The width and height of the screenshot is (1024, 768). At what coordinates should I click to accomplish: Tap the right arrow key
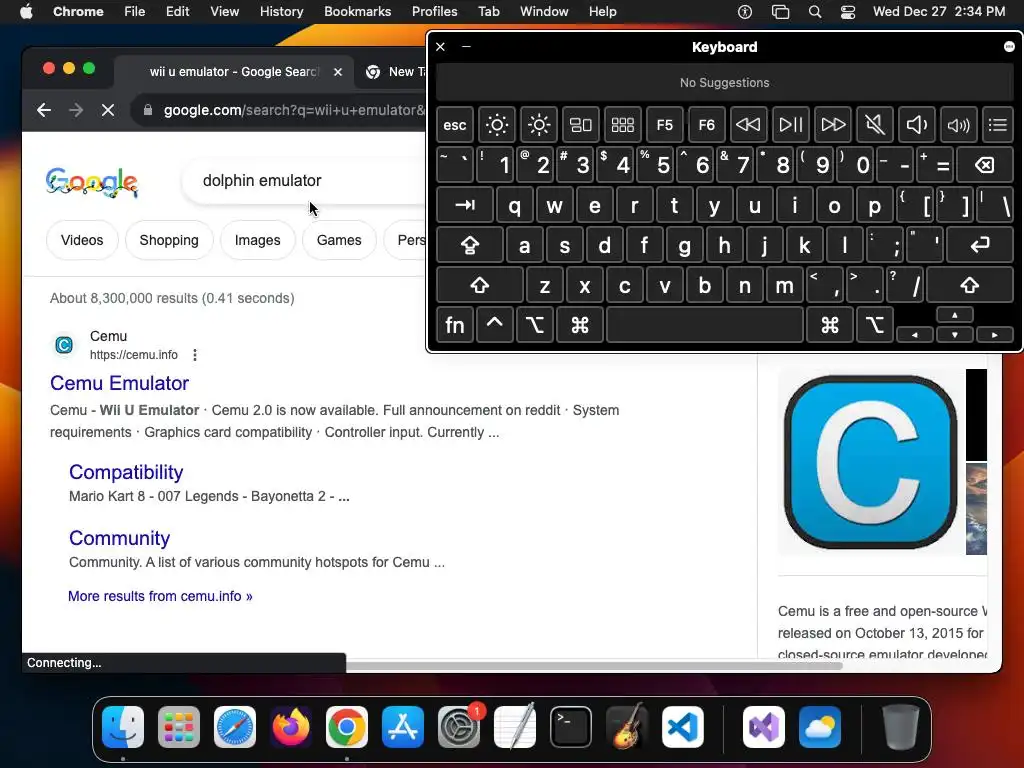pos(995,334)
